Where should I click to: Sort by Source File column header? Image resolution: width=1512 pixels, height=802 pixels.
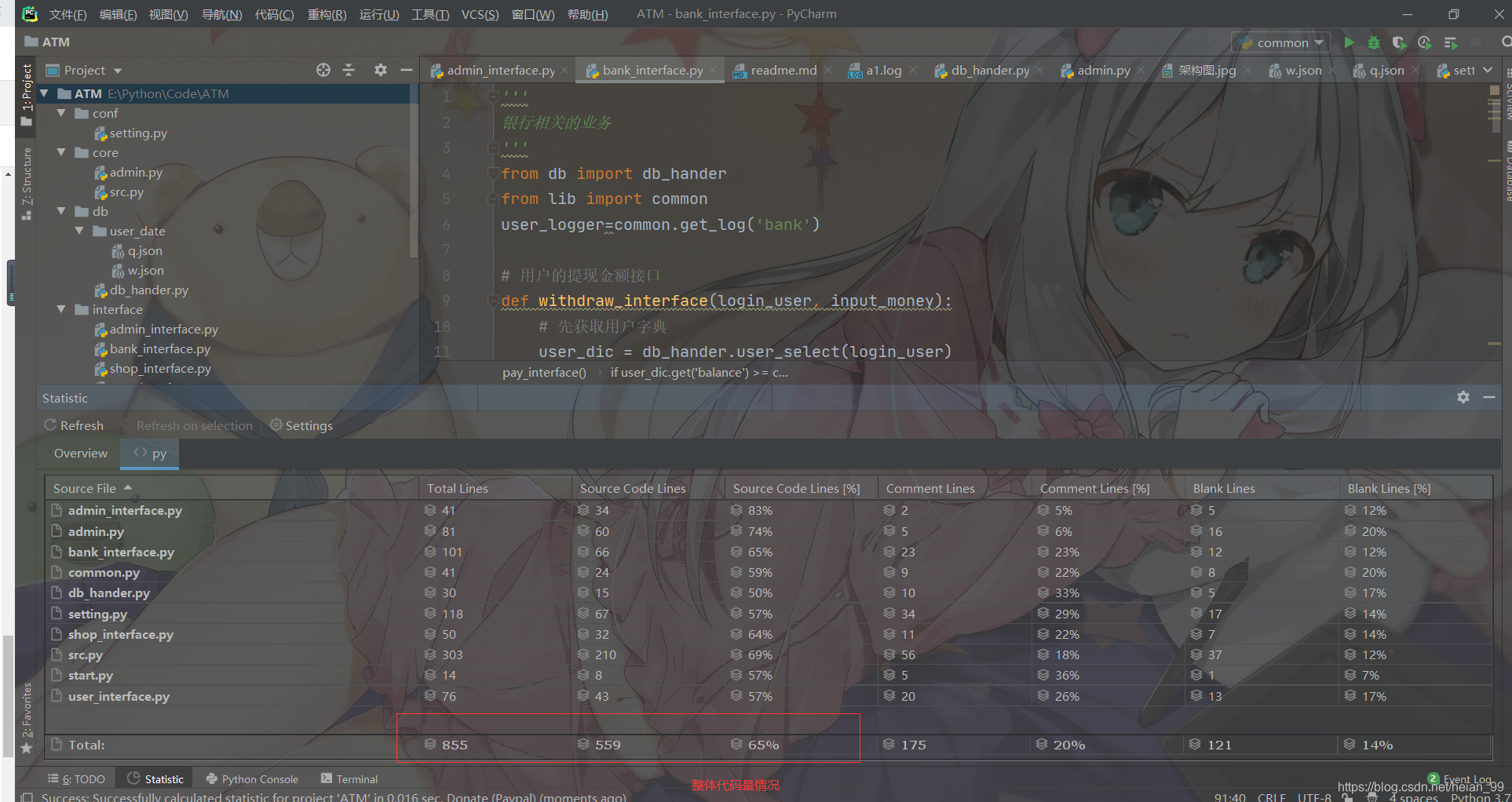tap(232, 488)
